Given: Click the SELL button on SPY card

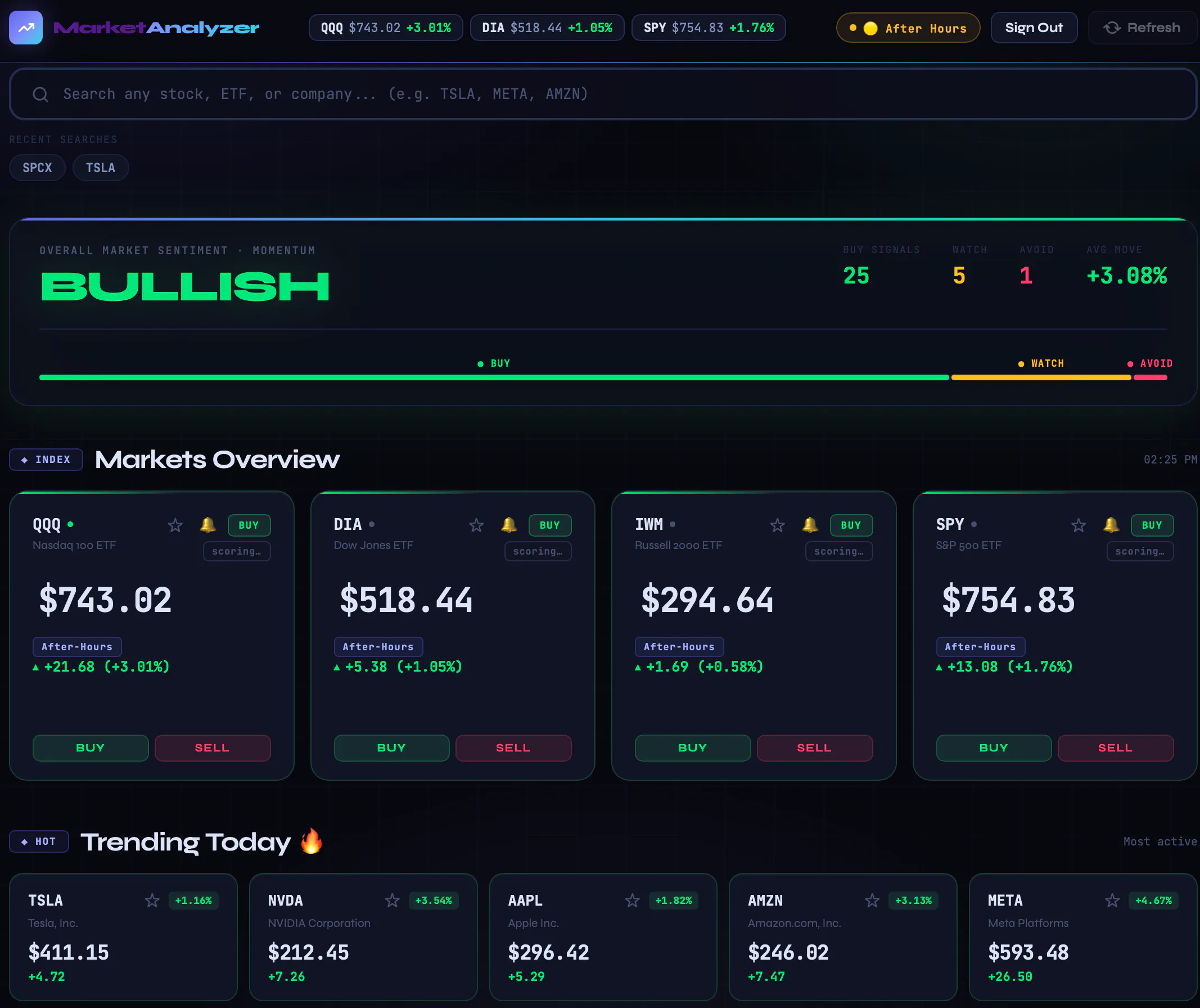Looking at the screenshot, I should [1116, 748].
